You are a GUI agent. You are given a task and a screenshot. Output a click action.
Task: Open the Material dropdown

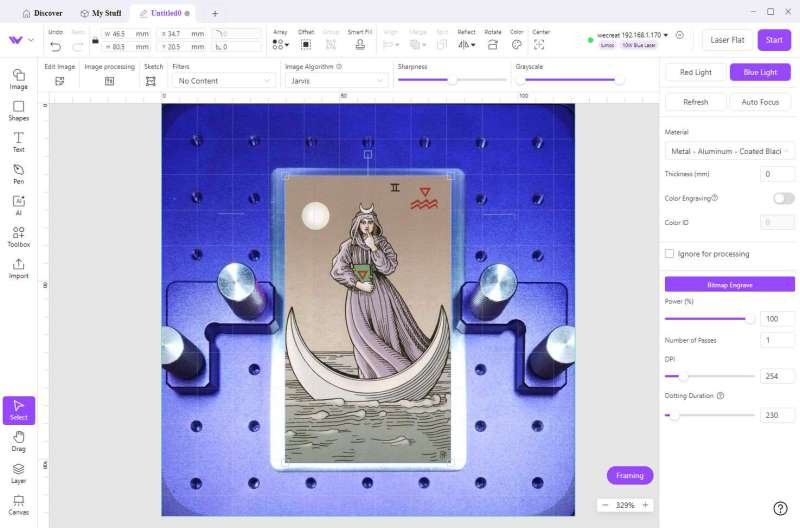[730, 152]
